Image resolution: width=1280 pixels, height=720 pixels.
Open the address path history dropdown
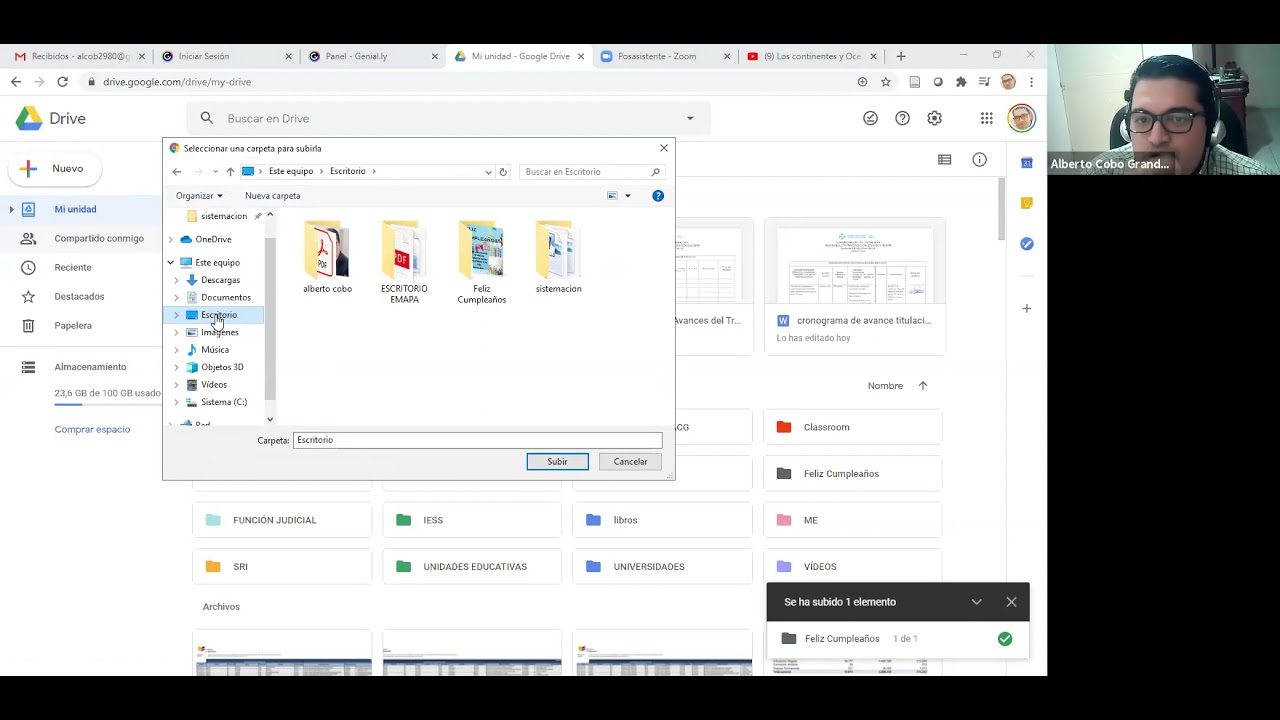pos(488,172)
